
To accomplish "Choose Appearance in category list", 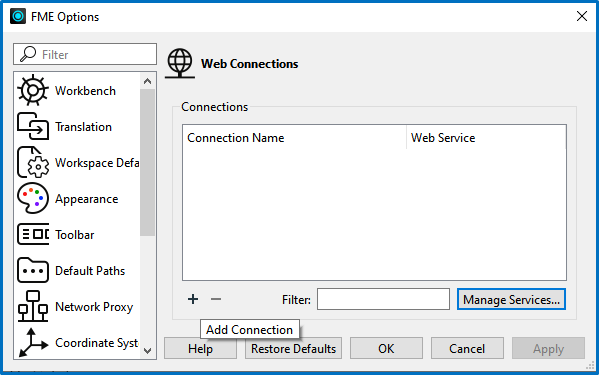I will coord(87,199).
